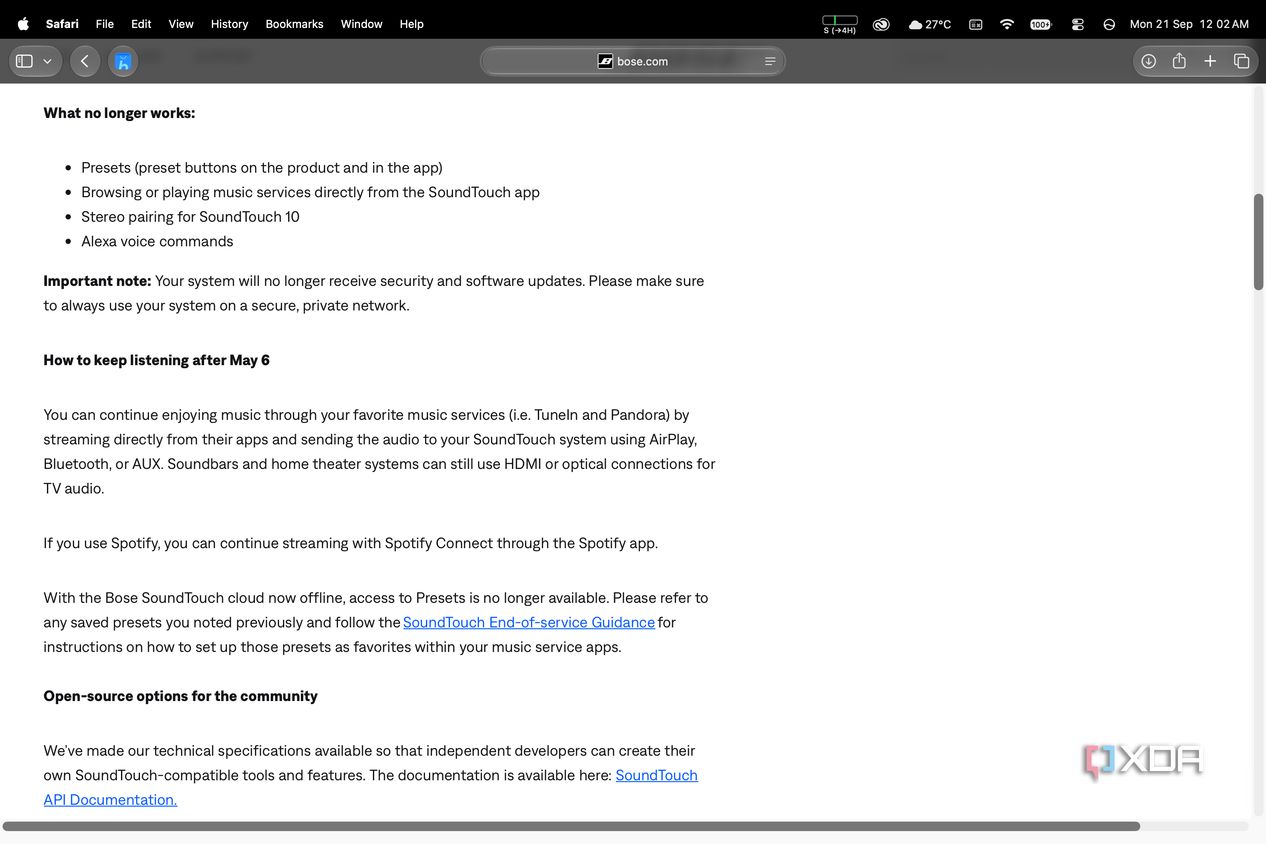This screenshot has width=1266, height=844.
Task: Click the 'Presets (preset buttons...' bullet
Action: click(262, 167)
